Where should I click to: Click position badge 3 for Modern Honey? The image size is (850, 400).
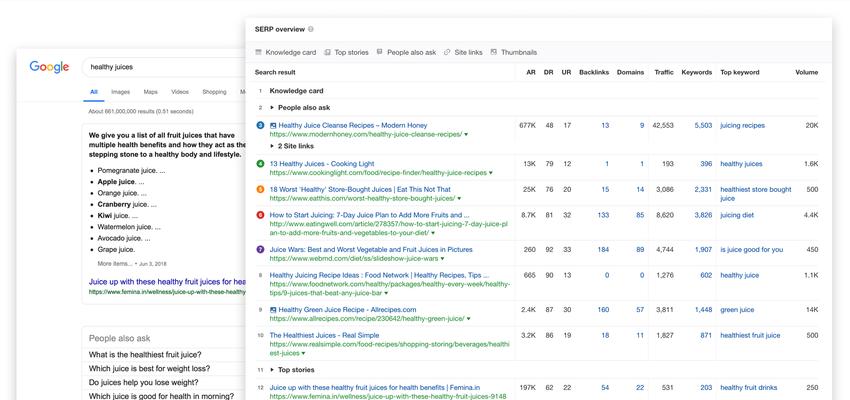click(x=260, y=125)
